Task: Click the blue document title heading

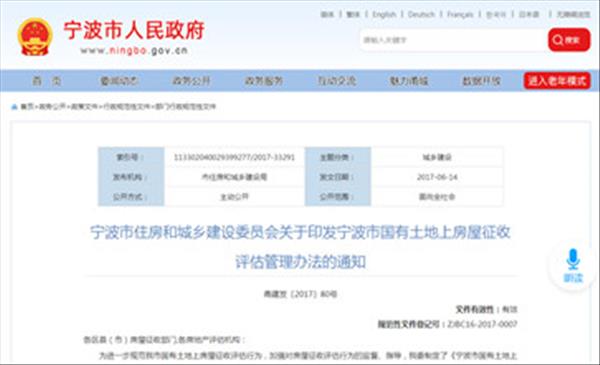Action: 300,247
